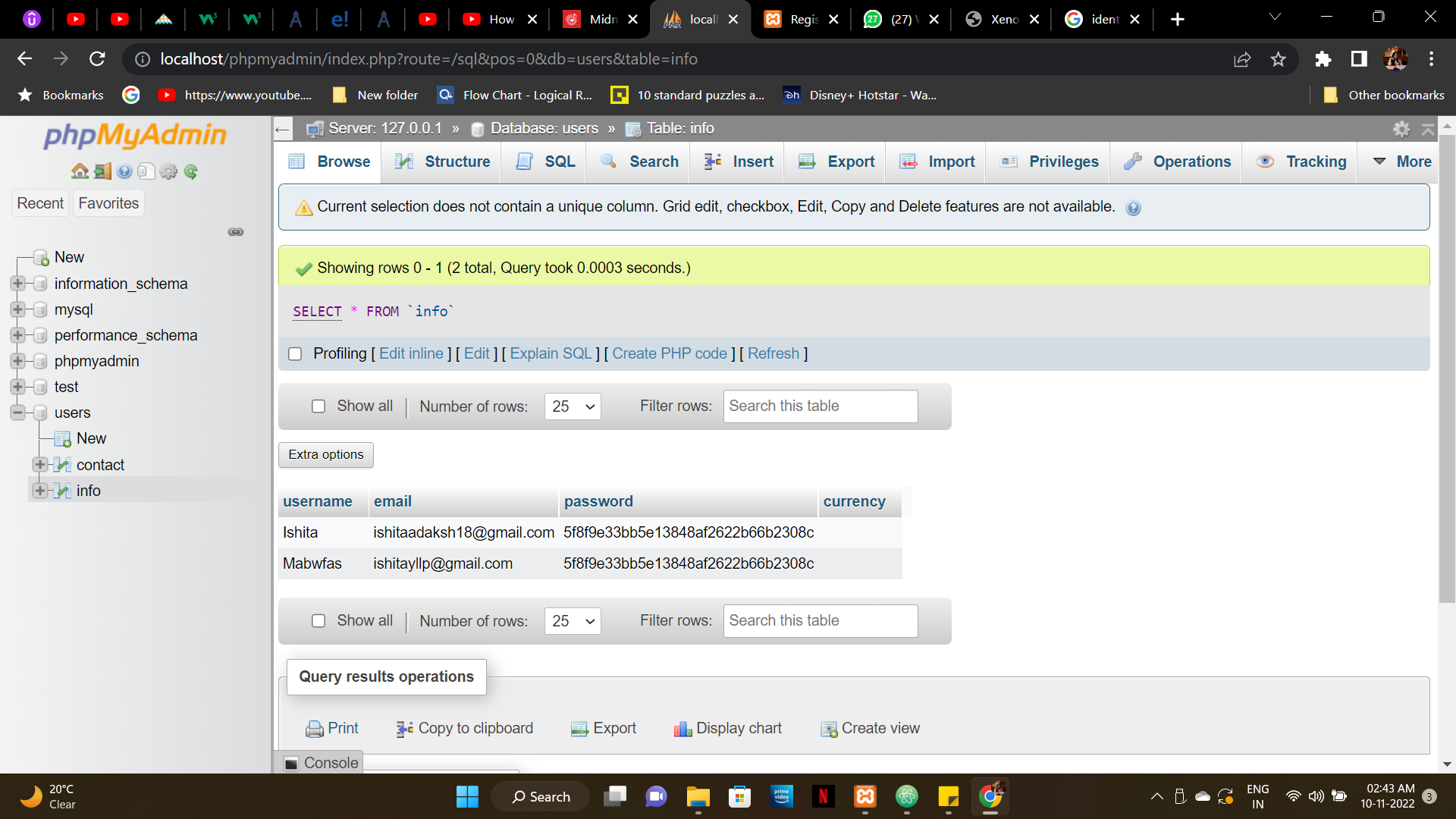The width and height of the screenshot is (1456, 819).
Task: Click the link chain icon in sidebar
Action: [x=236, y=232]
